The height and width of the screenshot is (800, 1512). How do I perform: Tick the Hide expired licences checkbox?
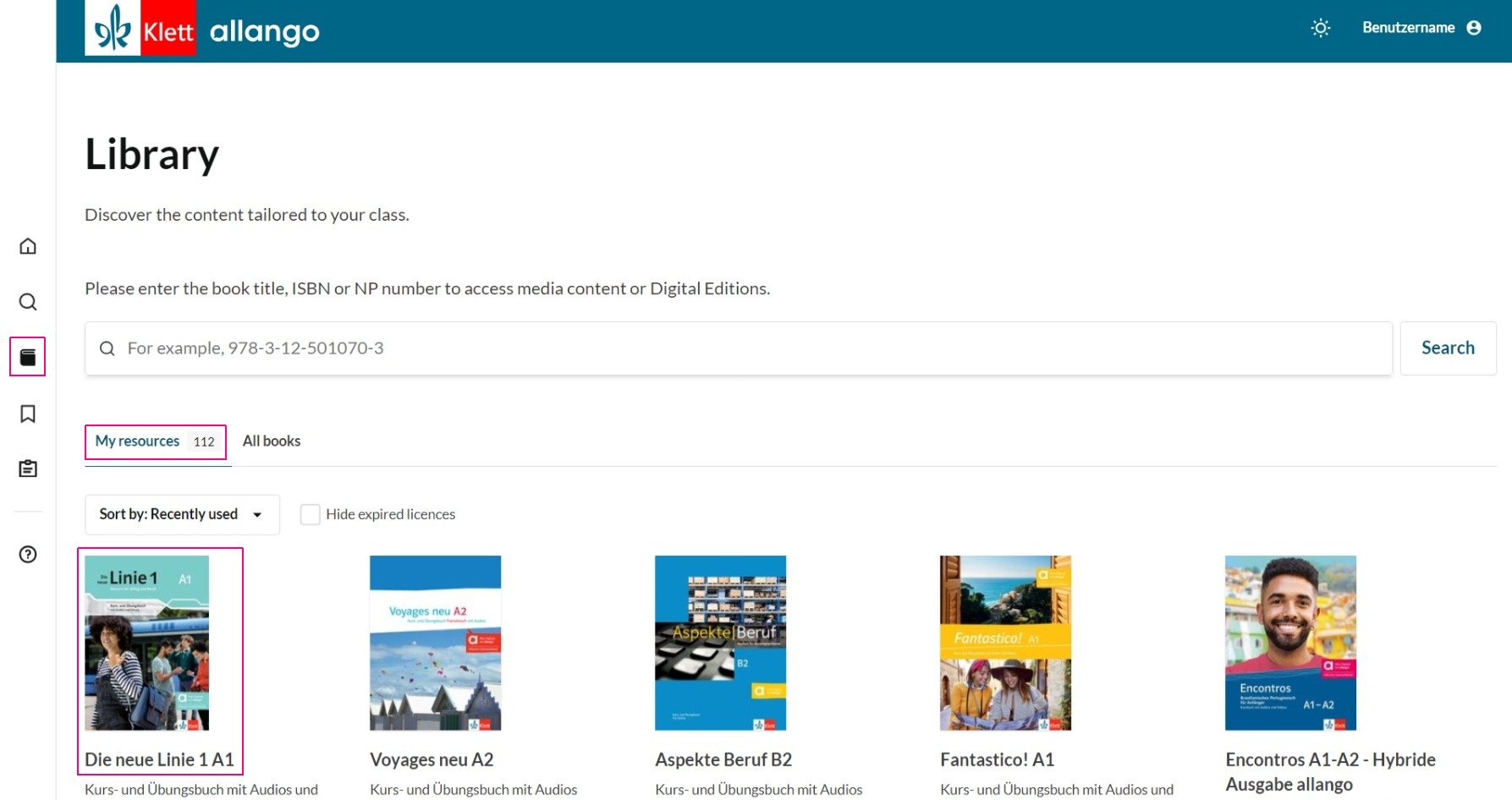point(311,514)
